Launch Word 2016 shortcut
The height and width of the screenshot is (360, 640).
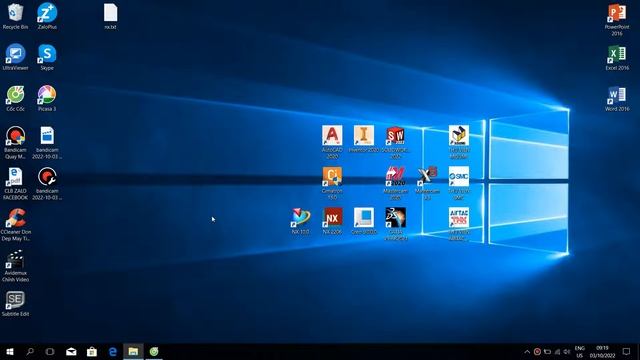coord(617,98)
